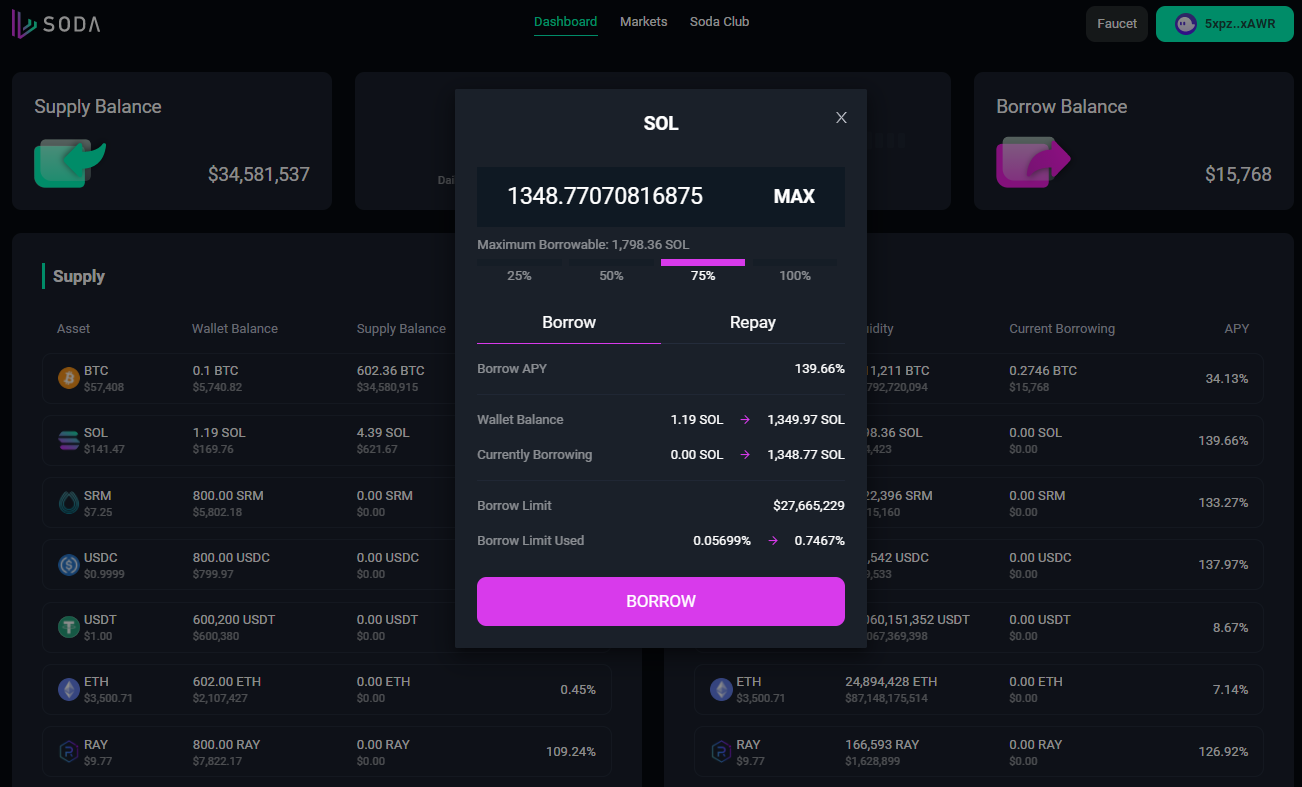Click the SRM coin icon in Supply
This screenshot has height=787, width=1302.
tap(69, 503)
